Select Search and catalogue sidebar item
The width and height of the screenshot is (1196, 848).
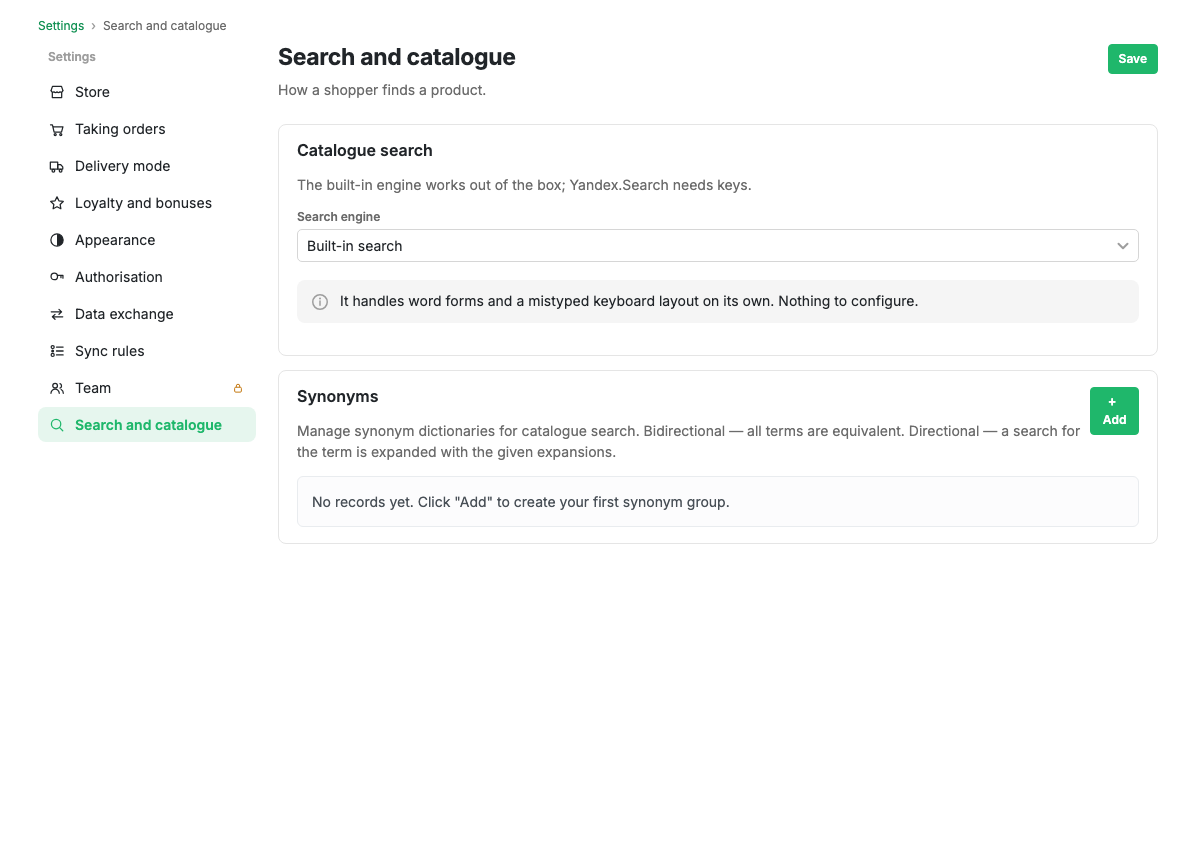point(146,426)
